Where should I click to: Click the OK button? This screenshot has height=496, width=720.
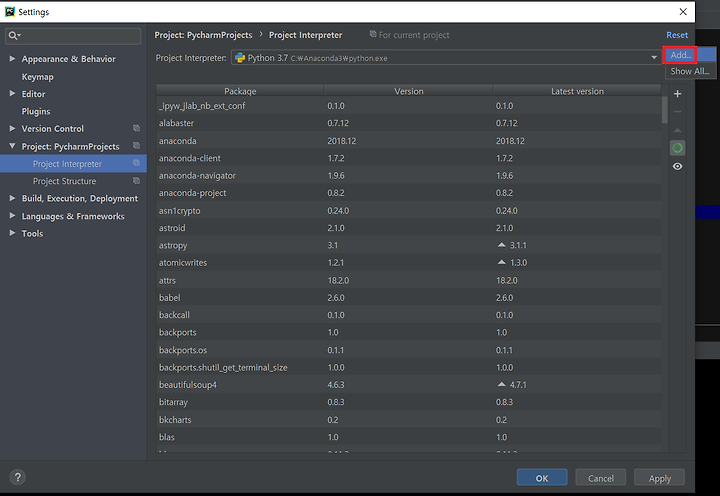pyautogui.click(x=542, y=478)
